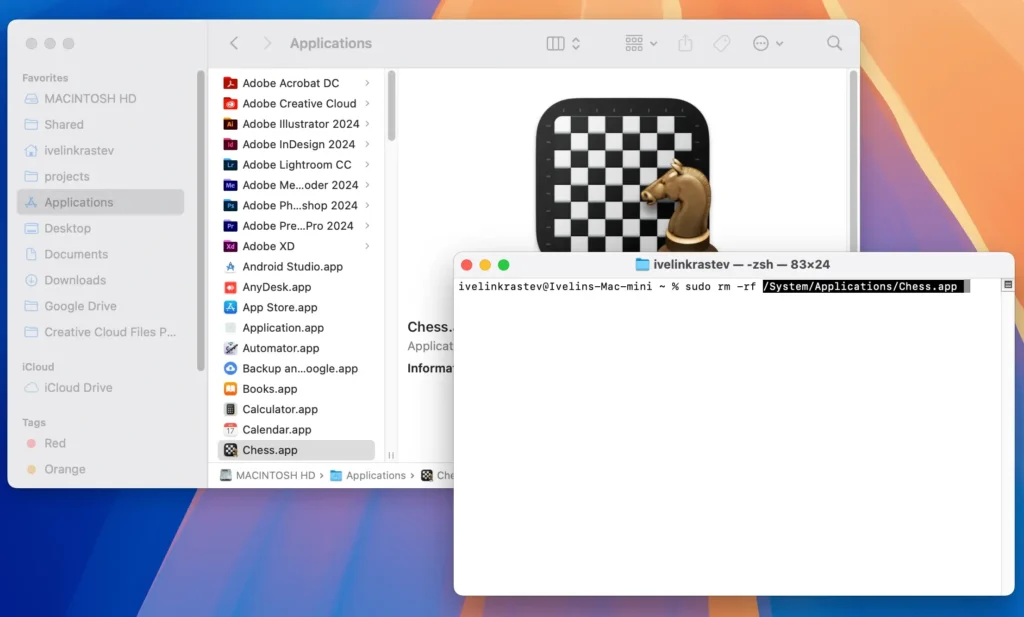Screen dimensions: 1024x617
Task: Click Finder preview pane scrollbar
Action: pyautogui.click(x=853, y=160)
